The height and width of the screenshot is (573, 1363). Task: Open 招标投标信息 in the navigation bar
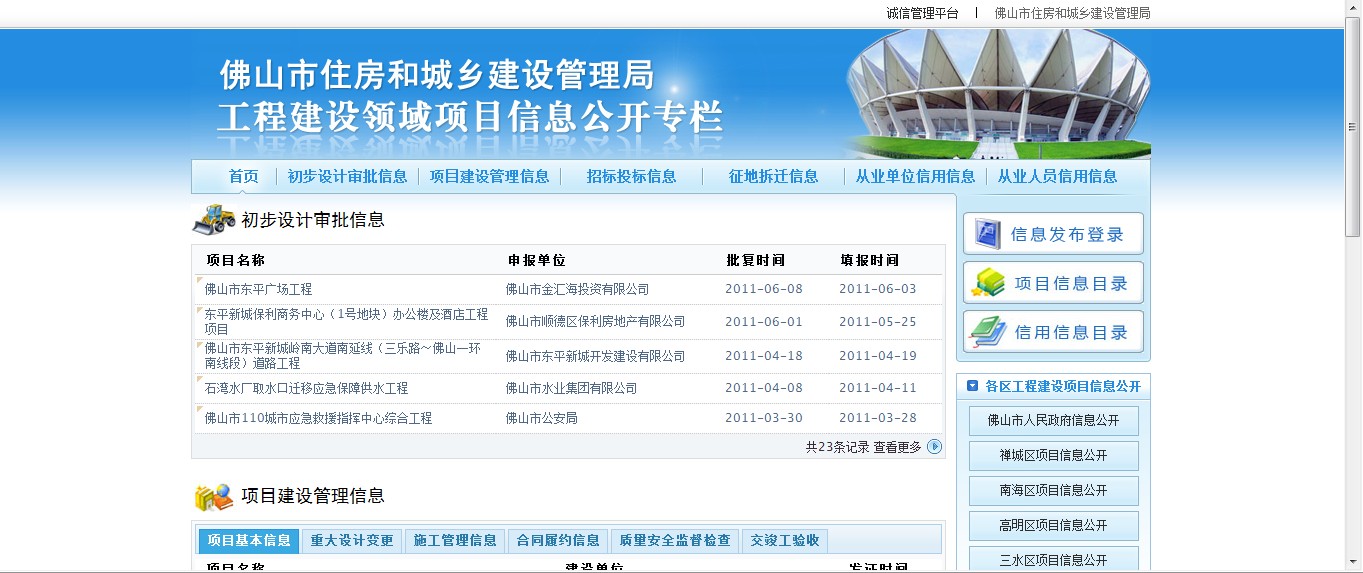pos(631,177)
